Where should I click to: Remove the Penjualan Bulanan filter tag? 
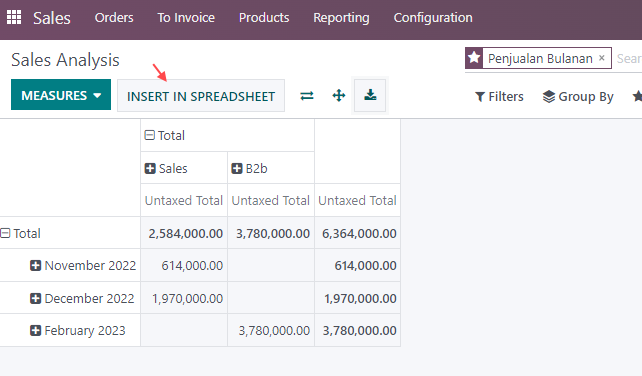(601, 58)
